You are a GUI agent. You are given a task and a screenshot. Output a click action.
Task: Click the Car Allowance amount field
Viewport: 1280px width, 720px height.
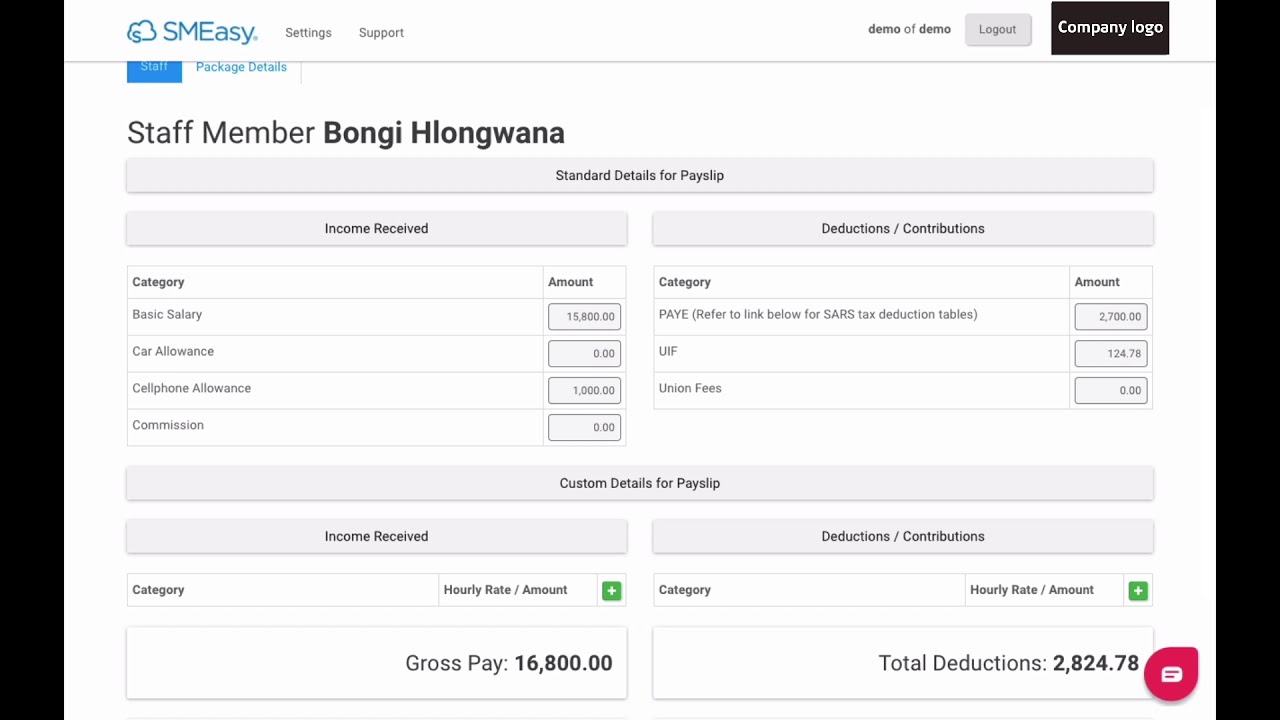[584, 353]
